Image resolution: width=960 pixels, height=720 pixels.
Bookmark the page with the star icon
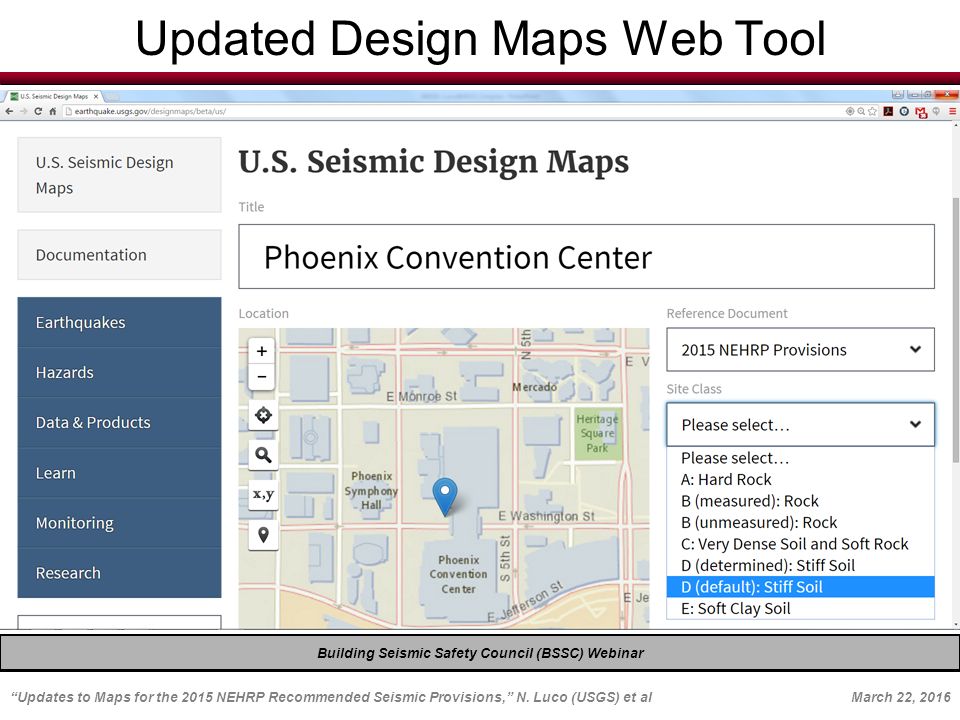coord(872,111)
